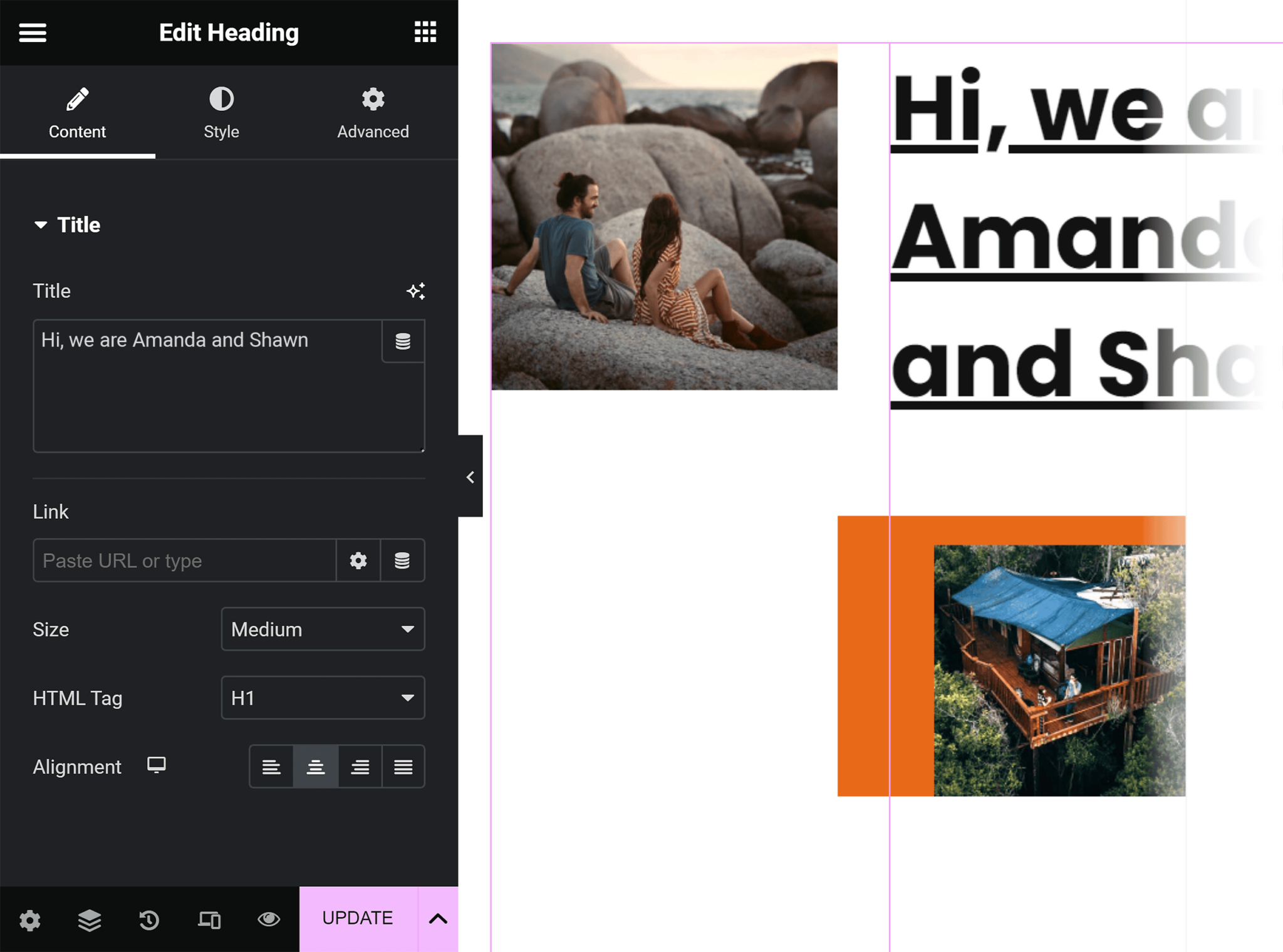Click the link settings gear icon

pyautogui.click(x=358, y=559)
